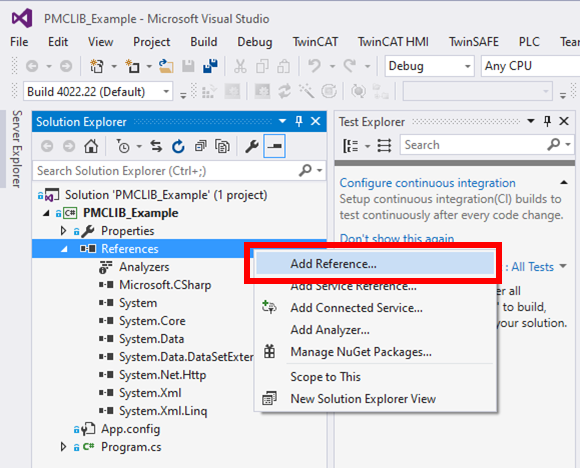Open the TwinSAFE menu
The height and width of the screenshot is (468, 580).
[x=474, y=42]
